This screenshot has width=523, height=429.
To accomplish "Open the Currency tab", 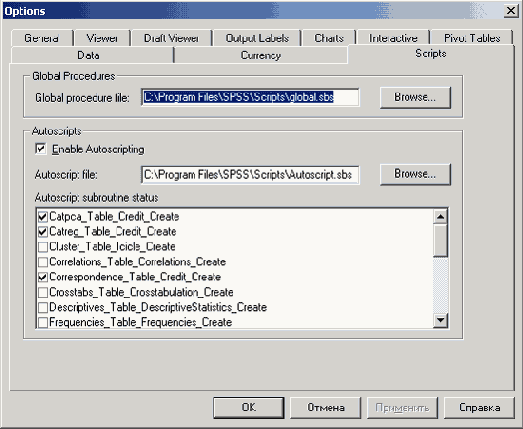I will 260,55.
